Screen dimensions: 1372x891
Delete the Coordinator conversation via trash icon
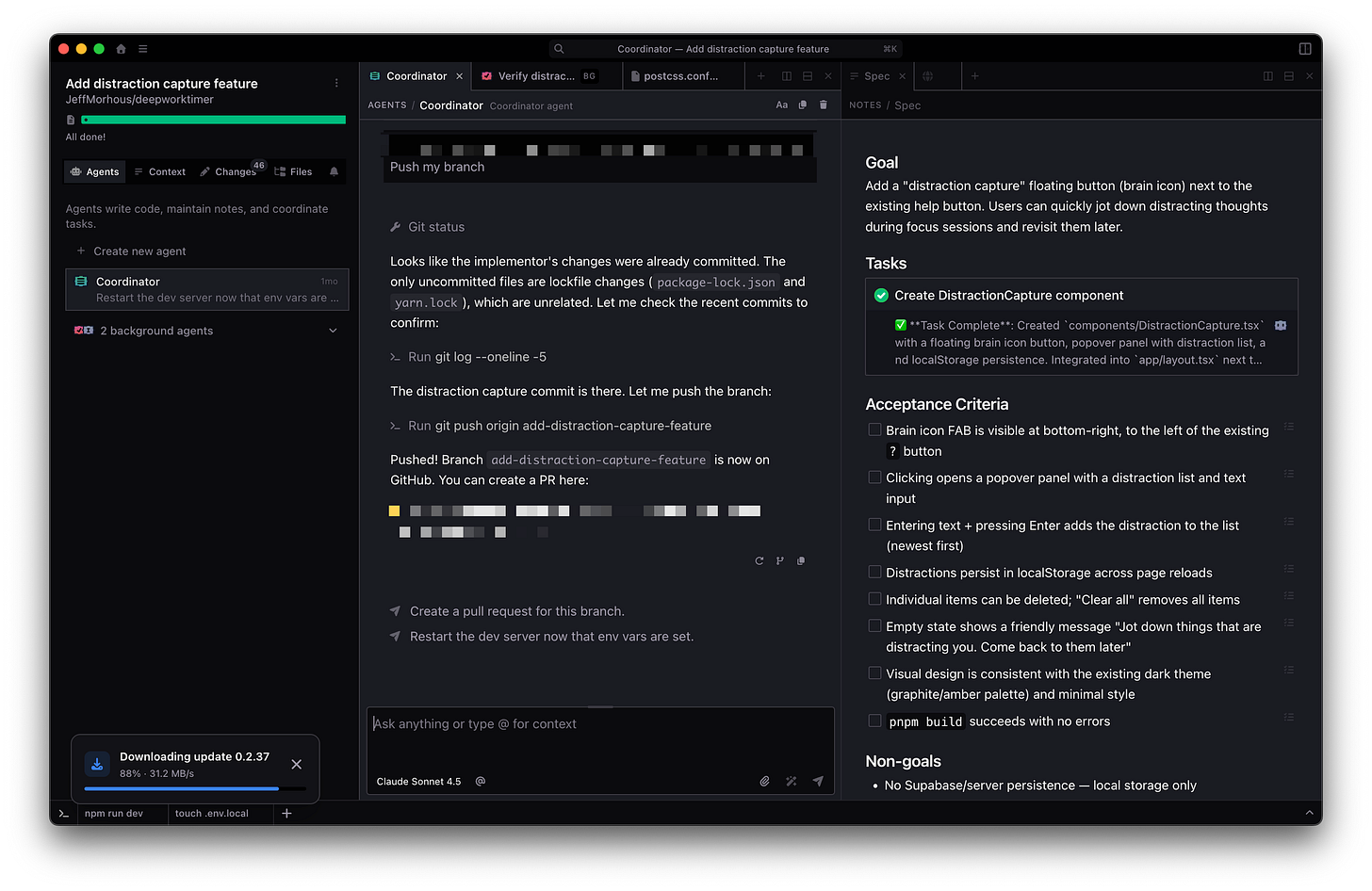coord(823,105)
